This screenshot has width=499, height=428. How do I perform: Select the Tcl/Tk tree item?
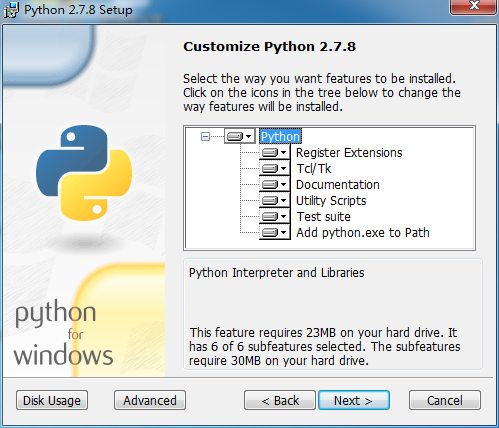(314, 169)
